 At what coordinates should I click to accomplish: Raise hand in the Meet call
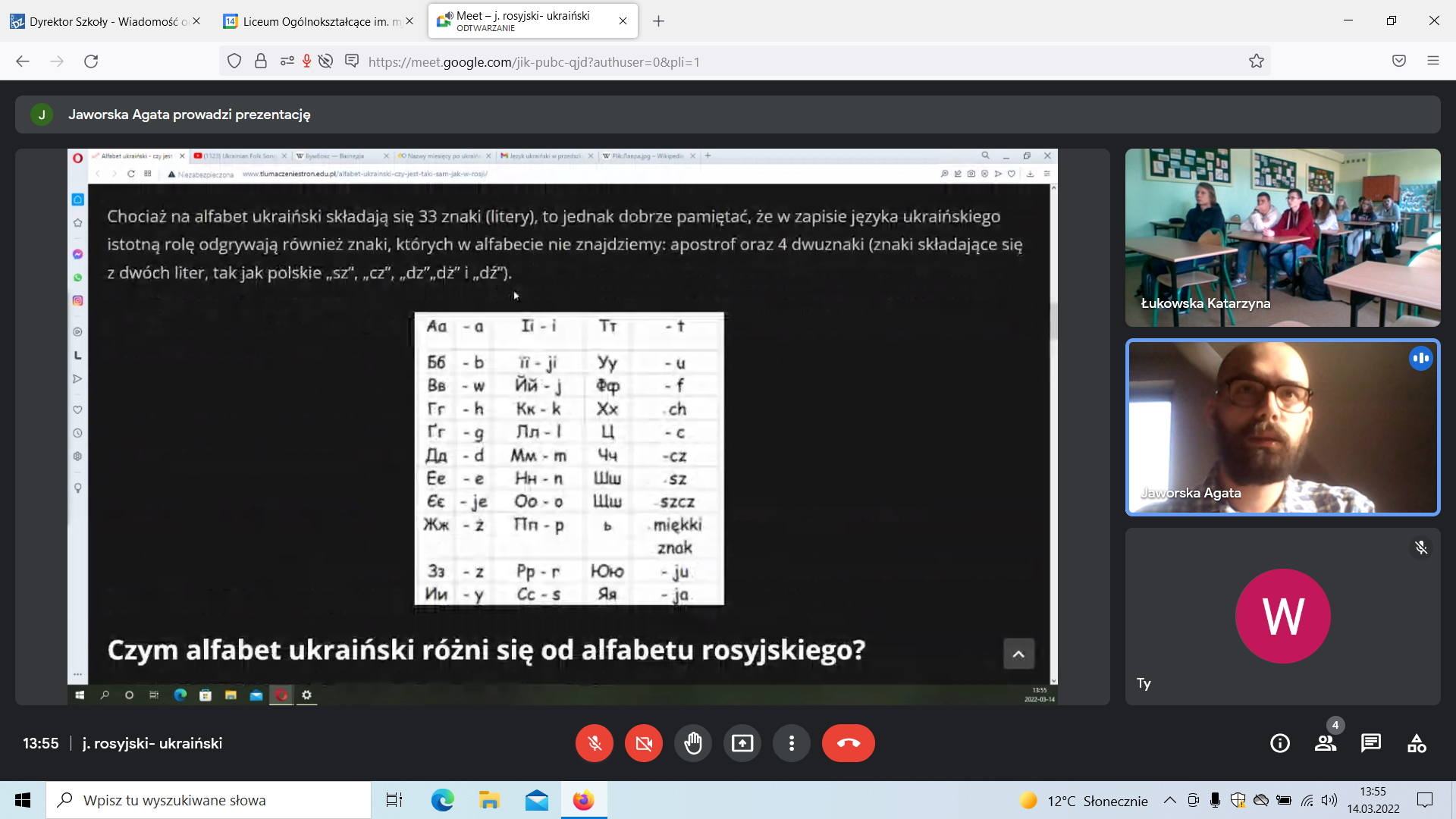[693, 743]
